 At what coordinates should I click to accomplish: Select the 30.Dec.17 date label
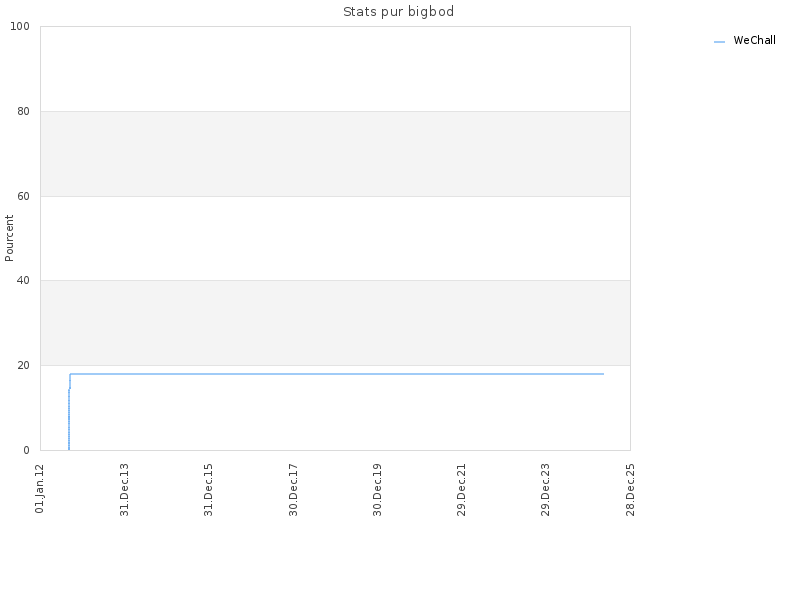(293, 490)
